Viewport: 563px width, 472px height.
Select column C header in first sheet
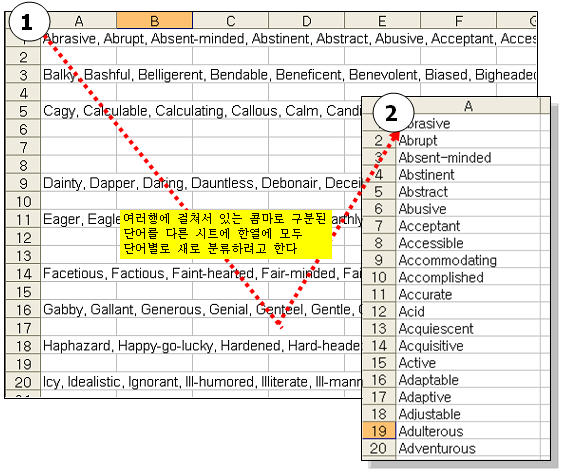tap(231, 20)
